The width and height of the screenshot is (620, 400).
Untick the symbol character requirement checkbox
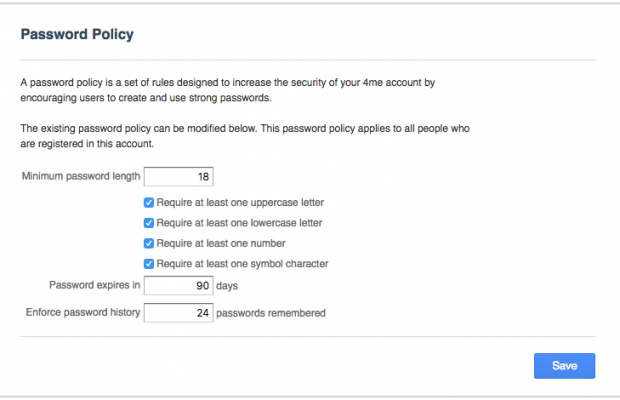(149, 264)
